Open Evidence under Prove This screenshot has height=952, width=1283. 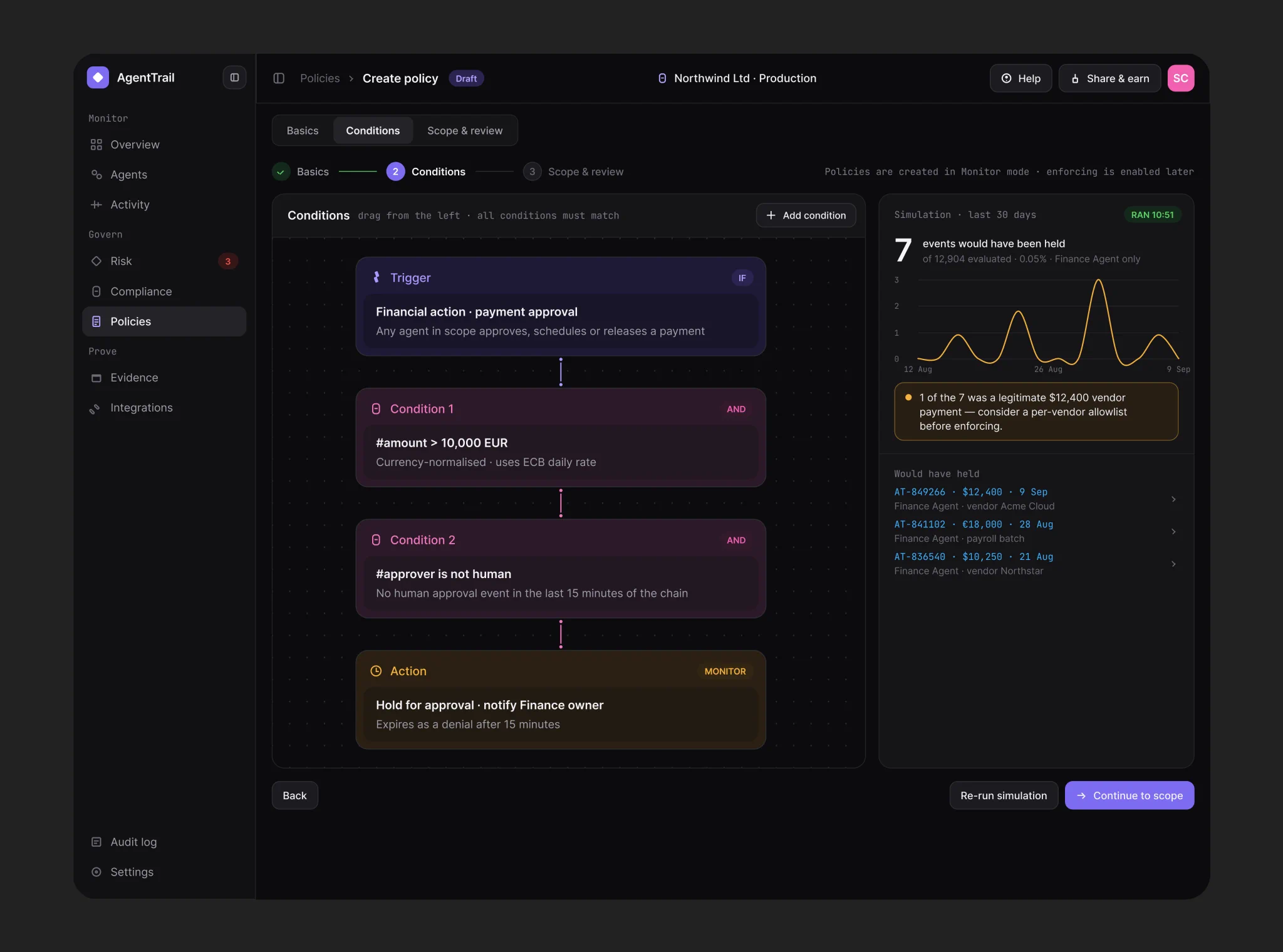[x=164, y=378]
